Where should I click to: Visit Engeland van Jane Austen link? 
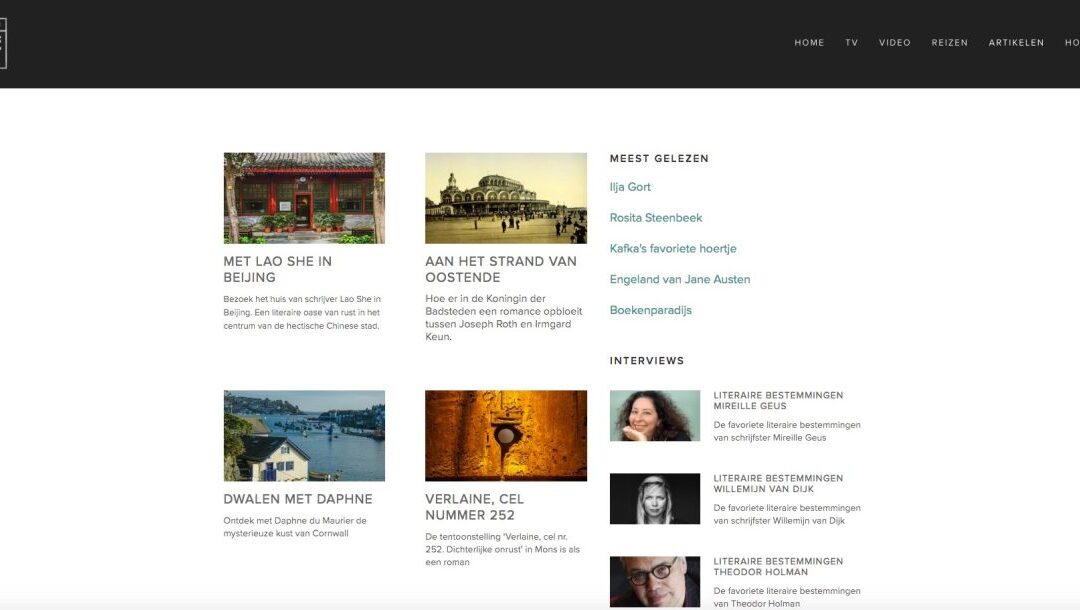[x=679, y=280]
